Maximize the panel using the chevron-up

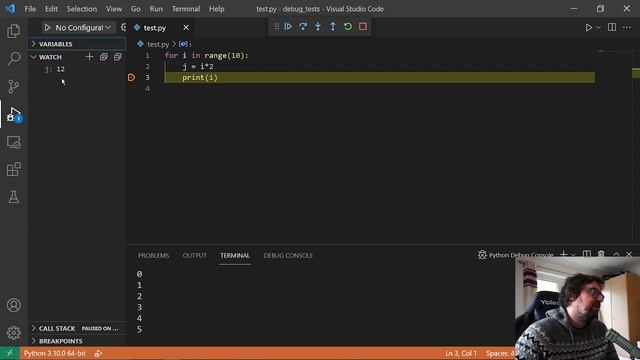[616, 254]
